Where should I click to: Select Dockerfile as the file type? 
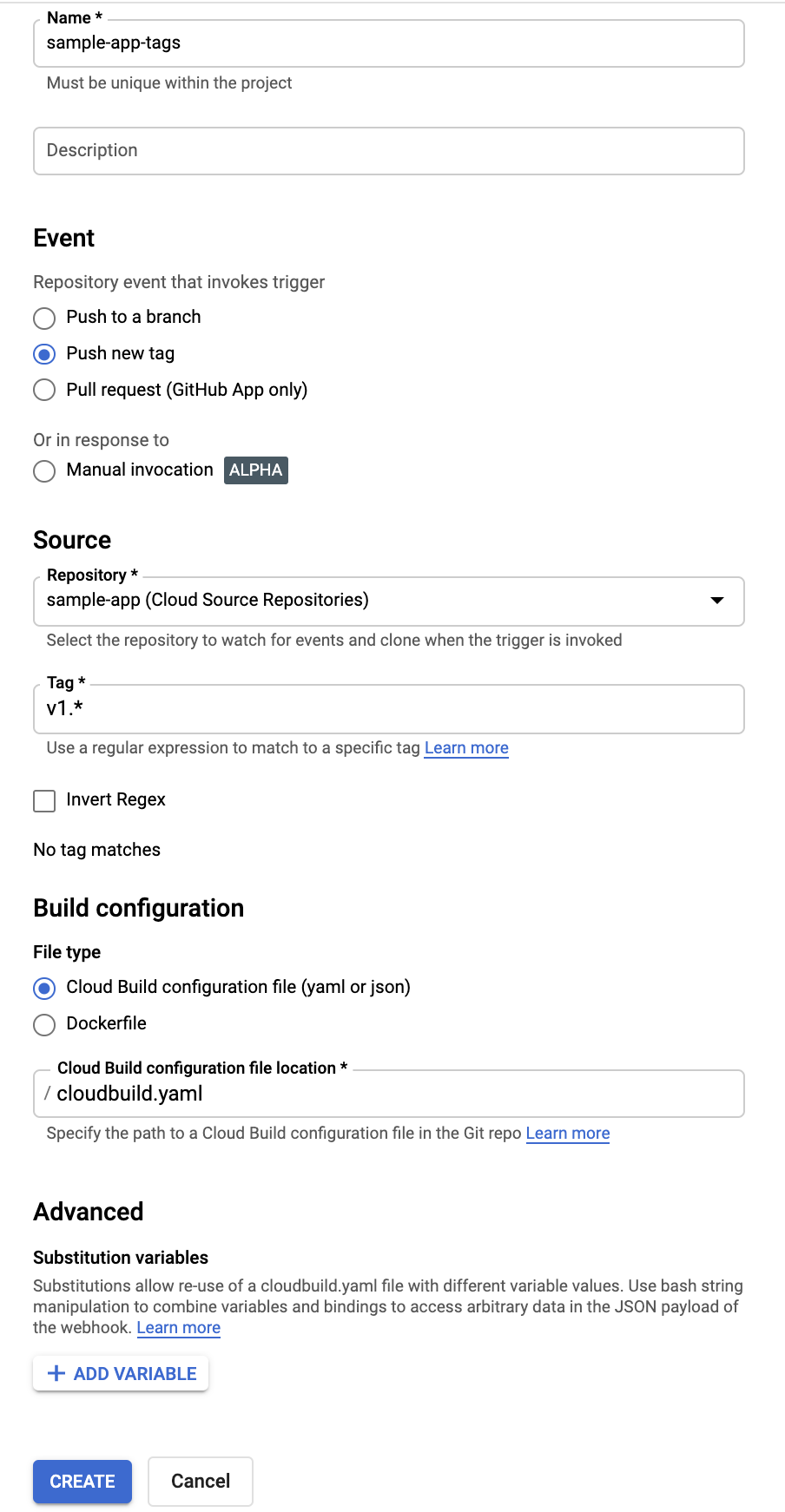(43, 1024)
